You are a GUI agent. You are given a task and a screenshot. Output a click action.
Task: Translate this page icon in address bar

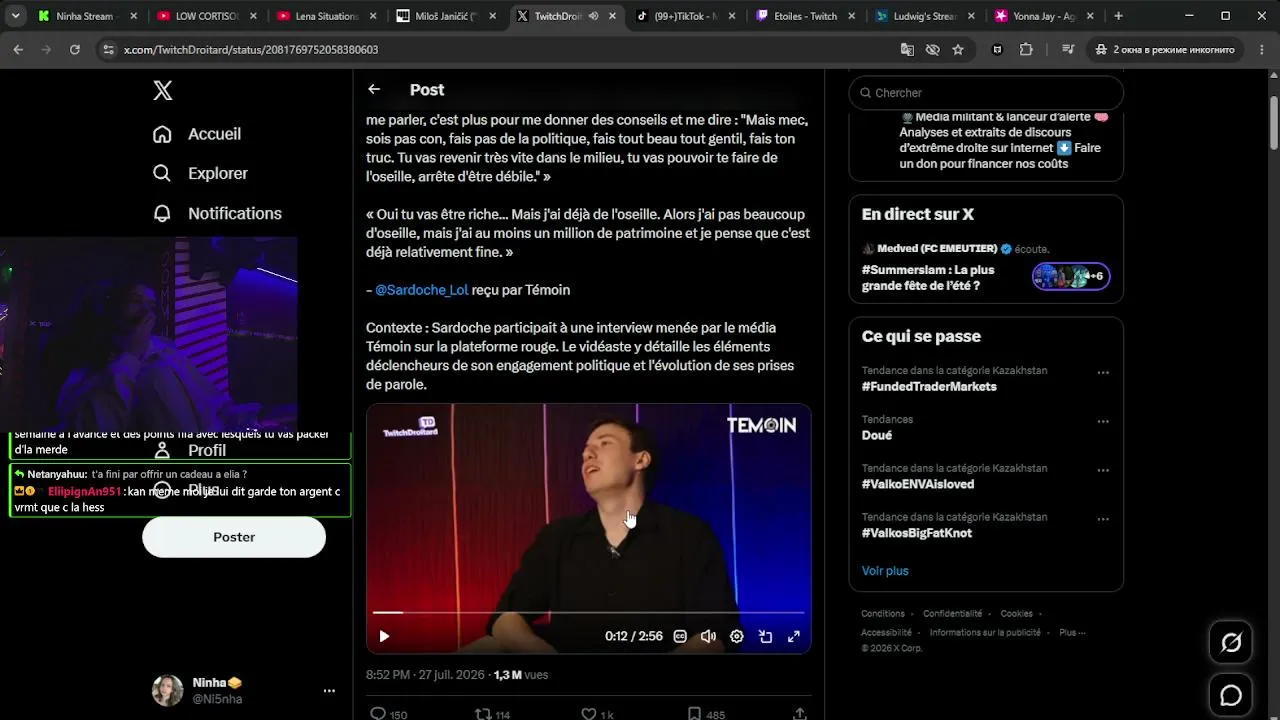(x=907, y=49)
